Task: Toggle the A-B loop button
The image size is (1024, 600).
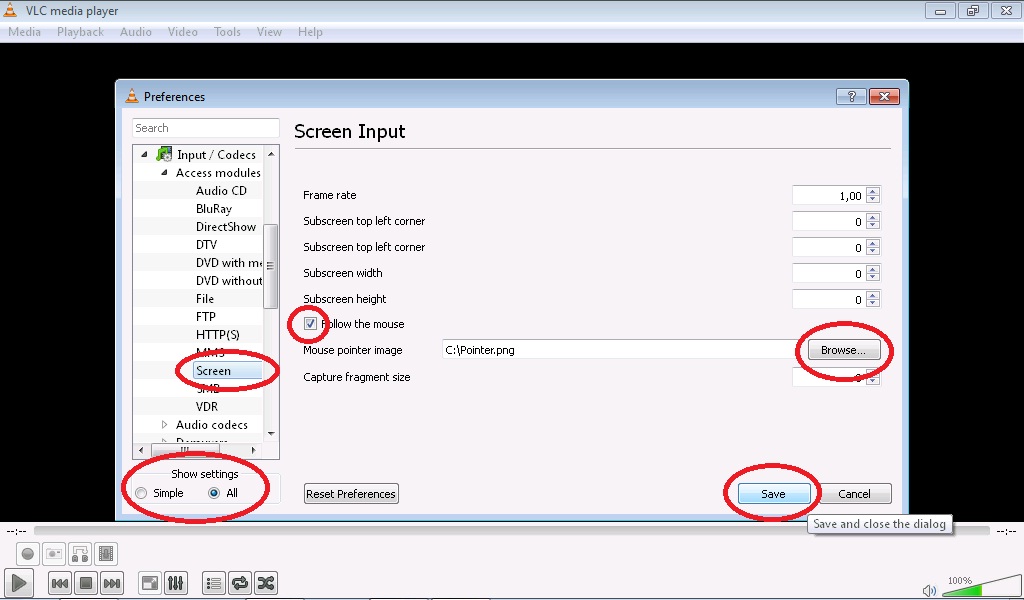Action: point(80,554)
